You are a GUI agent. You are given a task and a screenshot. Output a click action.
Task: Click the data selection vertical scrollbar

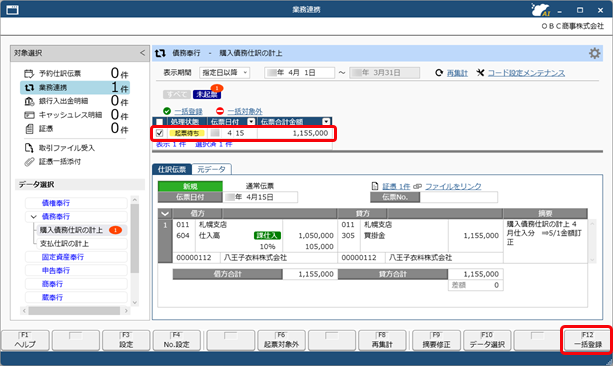(x=135, y=251)
